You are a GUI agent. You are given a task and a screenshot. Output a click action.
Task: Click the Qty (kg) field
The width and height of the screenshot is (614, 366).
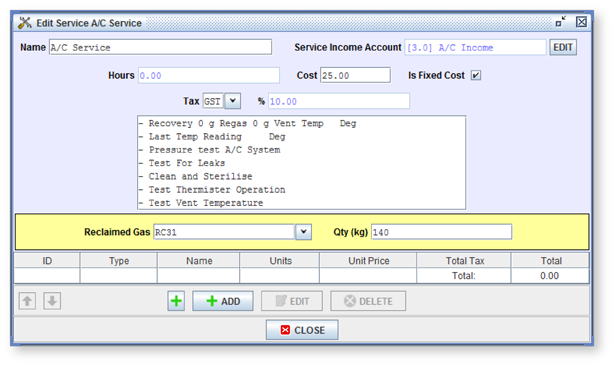coord(442,232)
